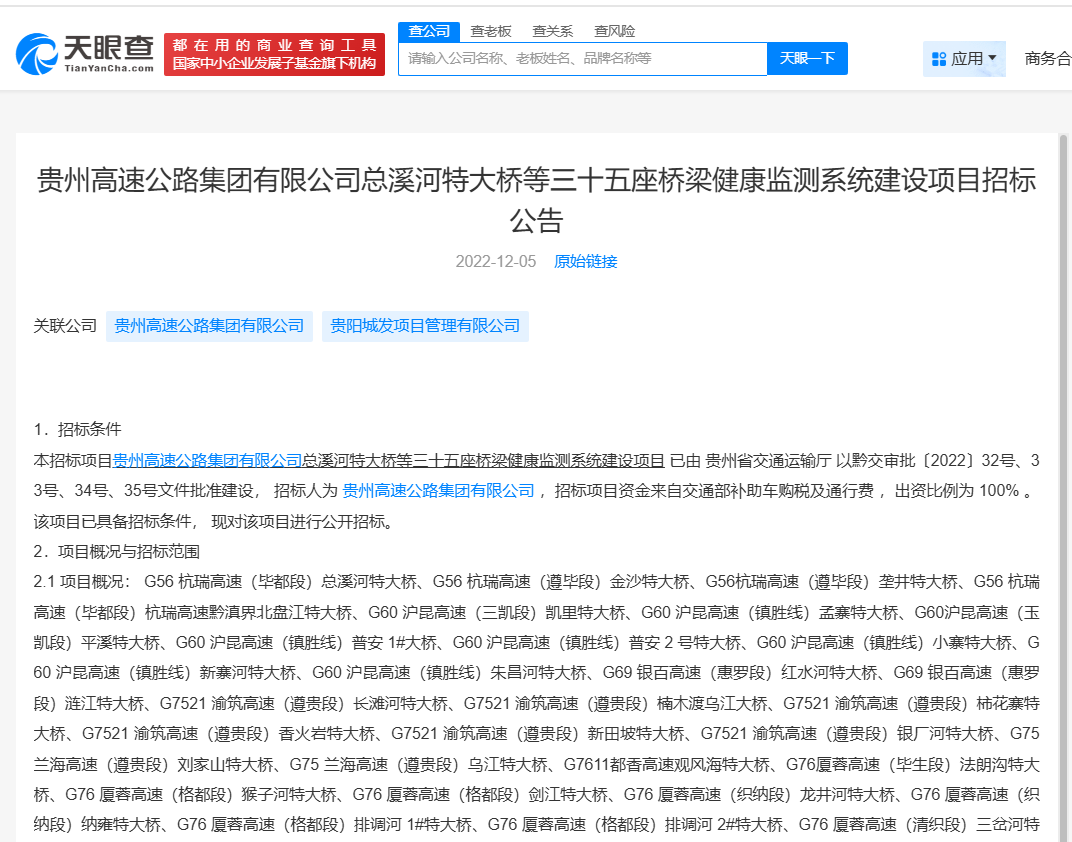Click the vertical page scrollbar
The width and height of the screenshot is (1072, 842).
1063,488
